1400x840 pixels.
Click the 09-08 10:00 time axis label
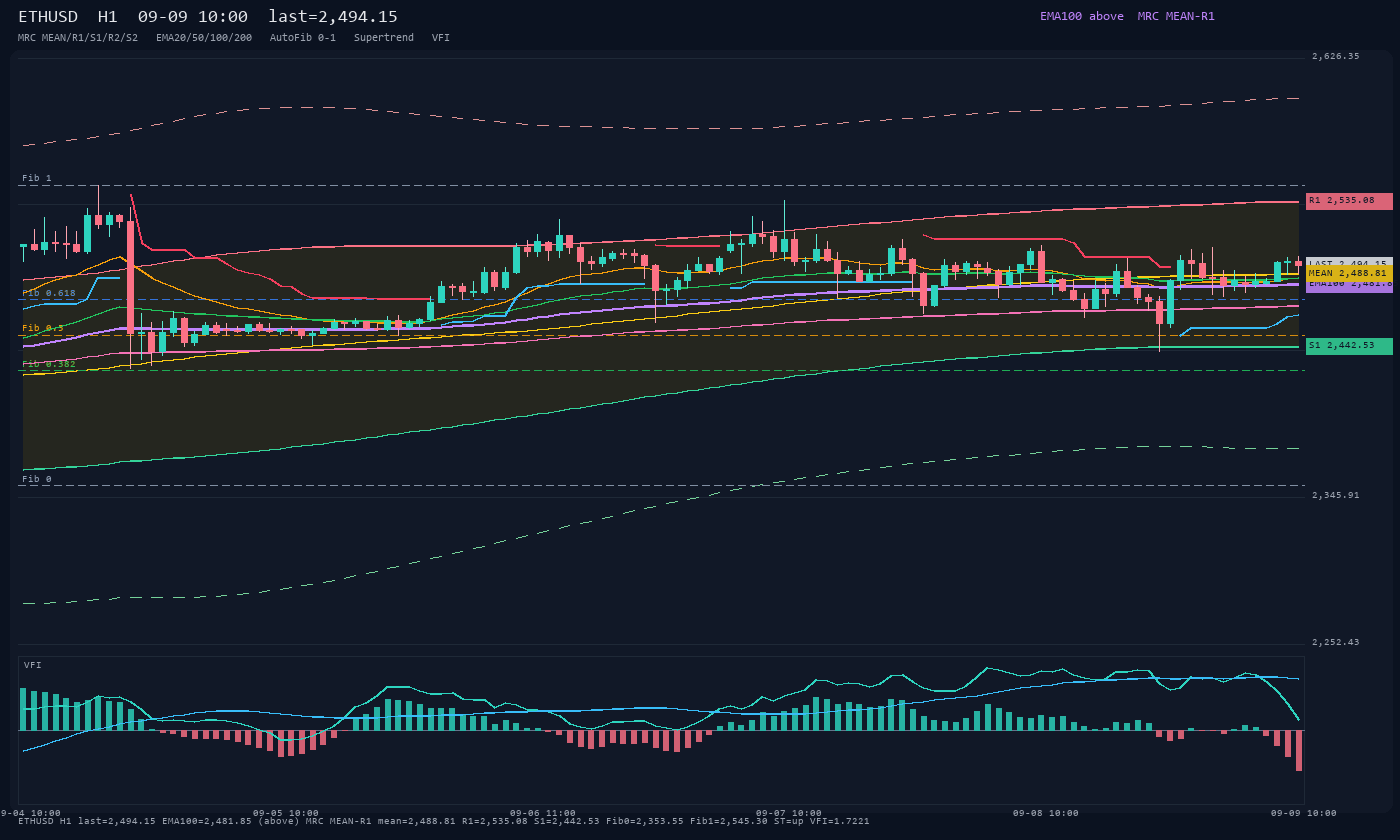point(1046,813)
